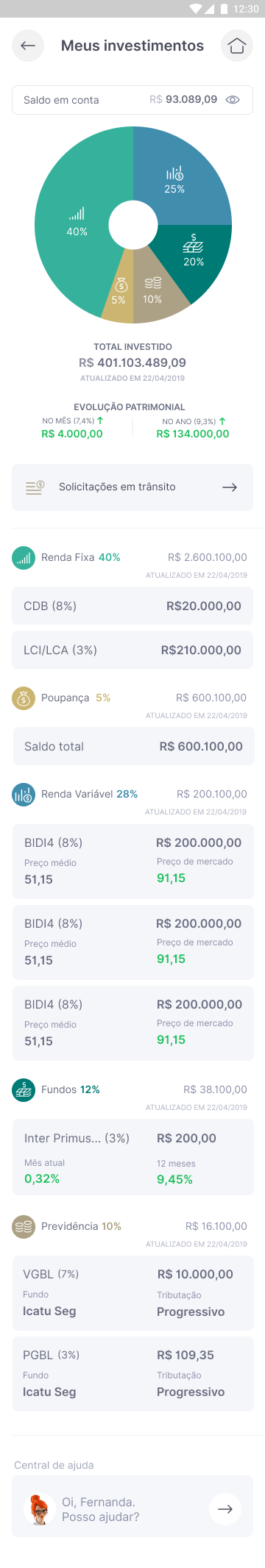Click the Poupança section icon
The width and height of the screenshot is (265, 1568).
pos(24,698)
